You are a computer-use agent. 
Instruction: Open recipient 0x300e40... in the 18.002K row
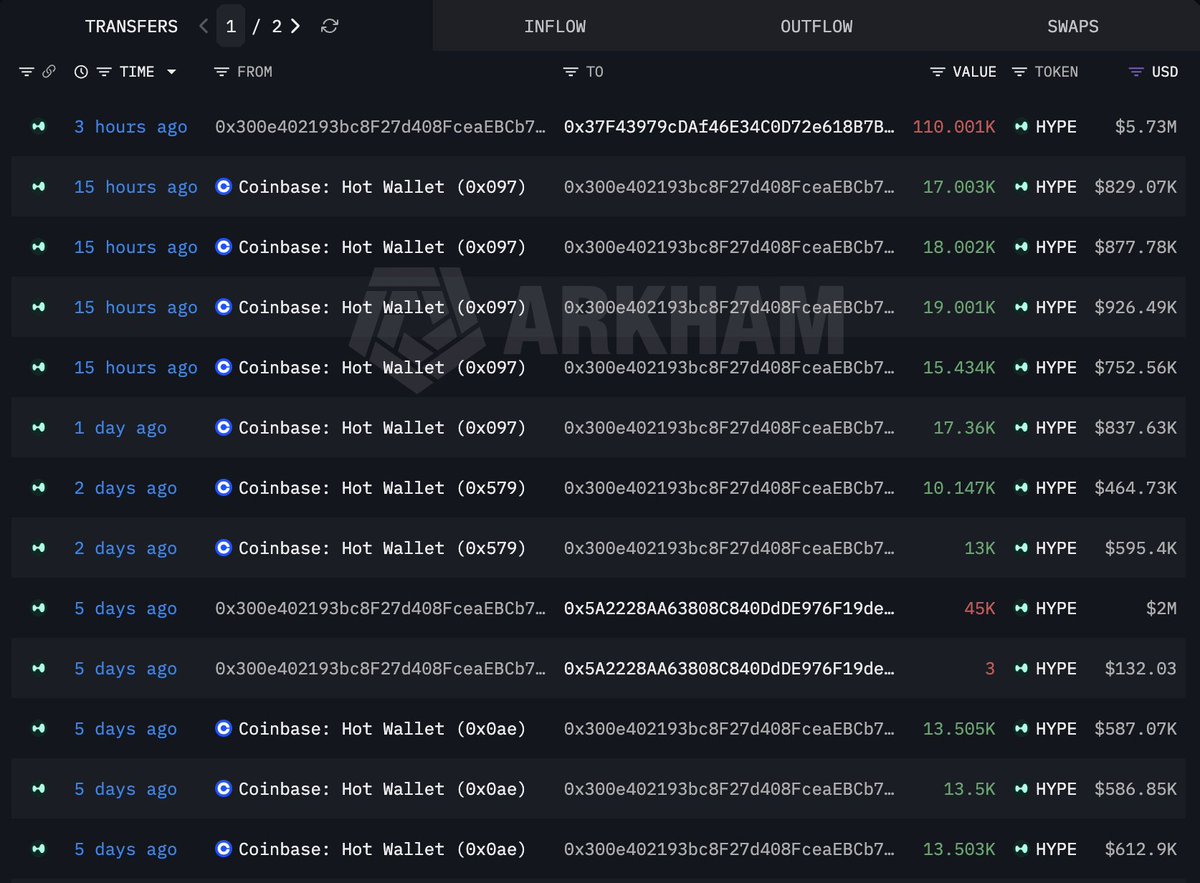(729, 247)
